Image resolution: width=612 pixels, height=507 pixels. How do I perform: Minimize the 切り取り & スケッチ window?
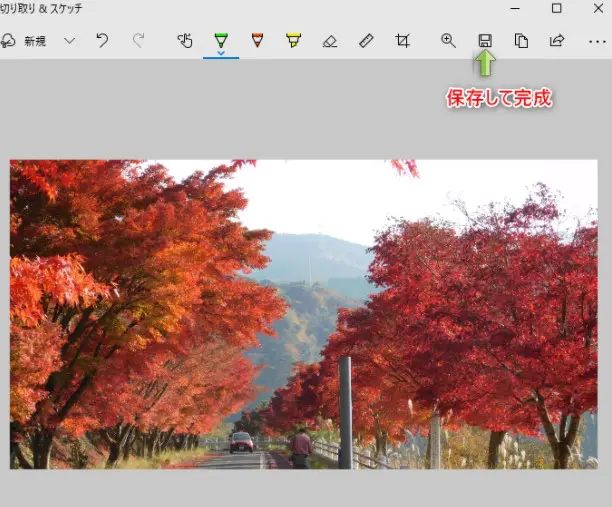click(x=515, y=8)
